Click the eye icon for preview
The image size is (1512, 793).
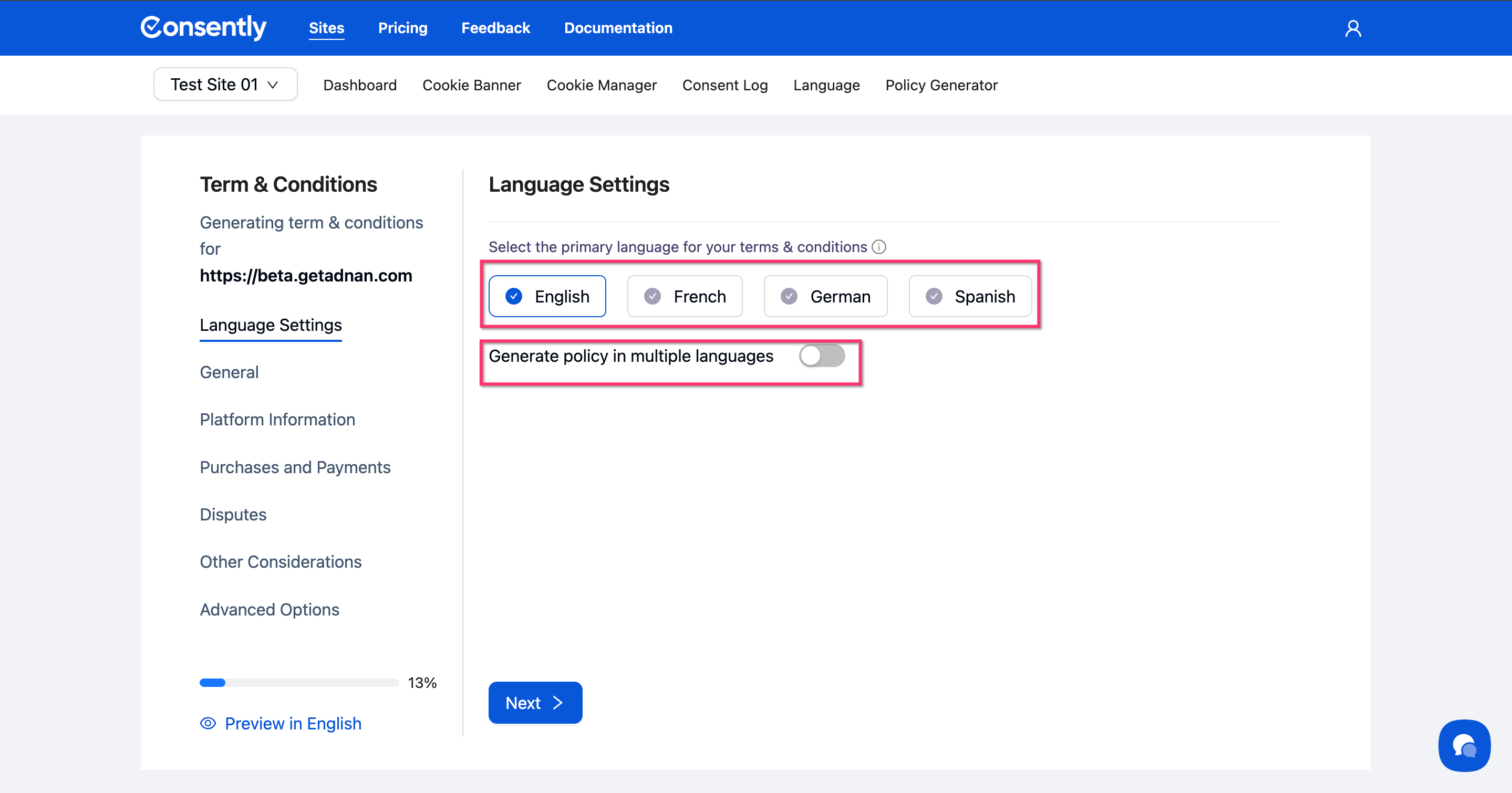[x=208, y=723]
